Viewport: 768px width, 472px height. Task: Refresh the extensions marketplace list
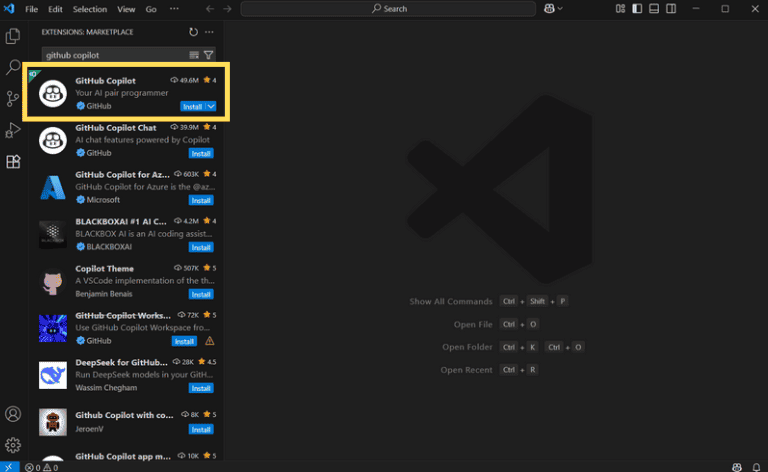coord(193,32)
